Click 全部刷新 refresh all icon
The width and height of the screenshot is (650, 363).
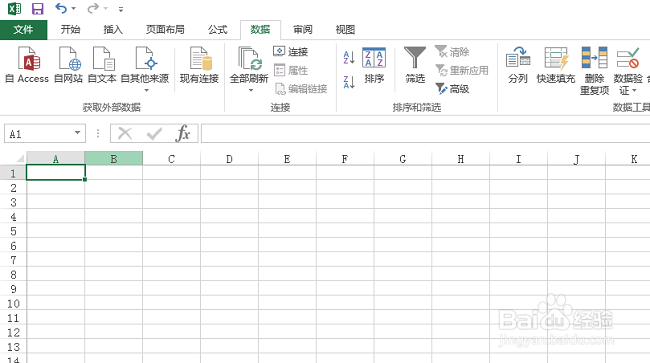pyautogui.click(x=249, y=59)
